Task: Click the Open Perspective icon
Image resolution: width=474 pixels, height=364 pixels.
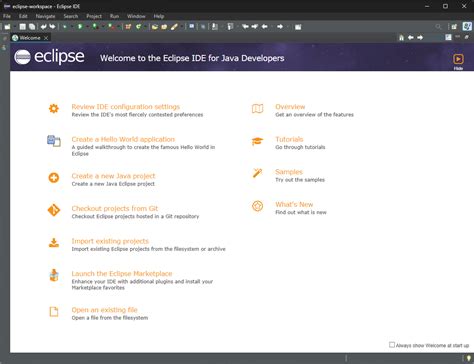Action: pos(454,27)
